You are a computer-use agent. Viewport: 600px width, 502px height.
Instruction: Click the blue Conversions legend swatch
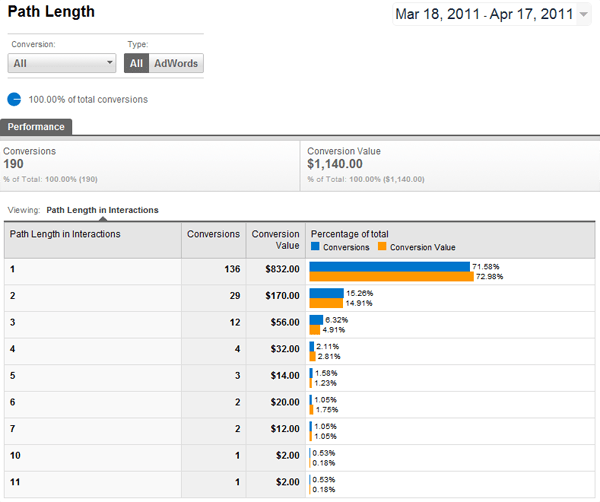click(x=316, y=247)
